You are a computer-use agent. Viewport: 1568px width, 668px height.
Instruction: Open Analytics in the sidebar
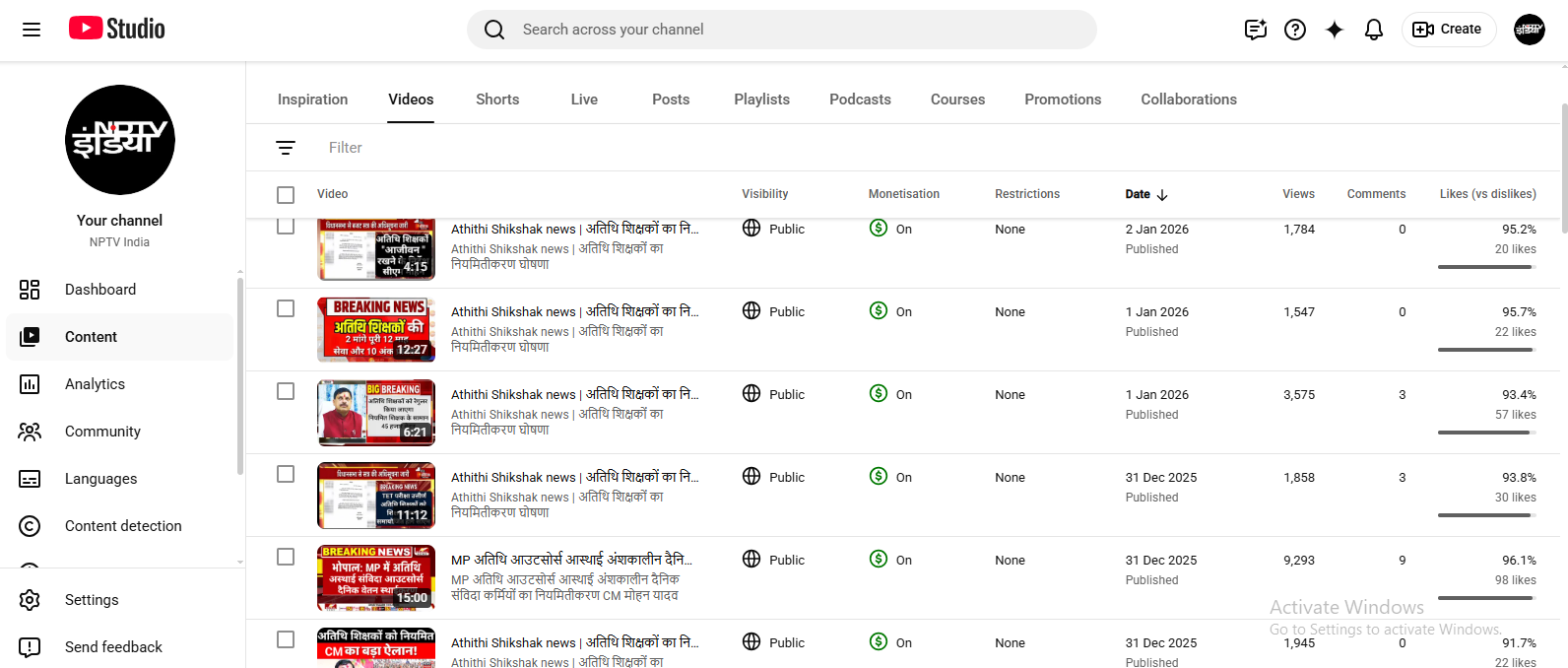tap(95, 384)
